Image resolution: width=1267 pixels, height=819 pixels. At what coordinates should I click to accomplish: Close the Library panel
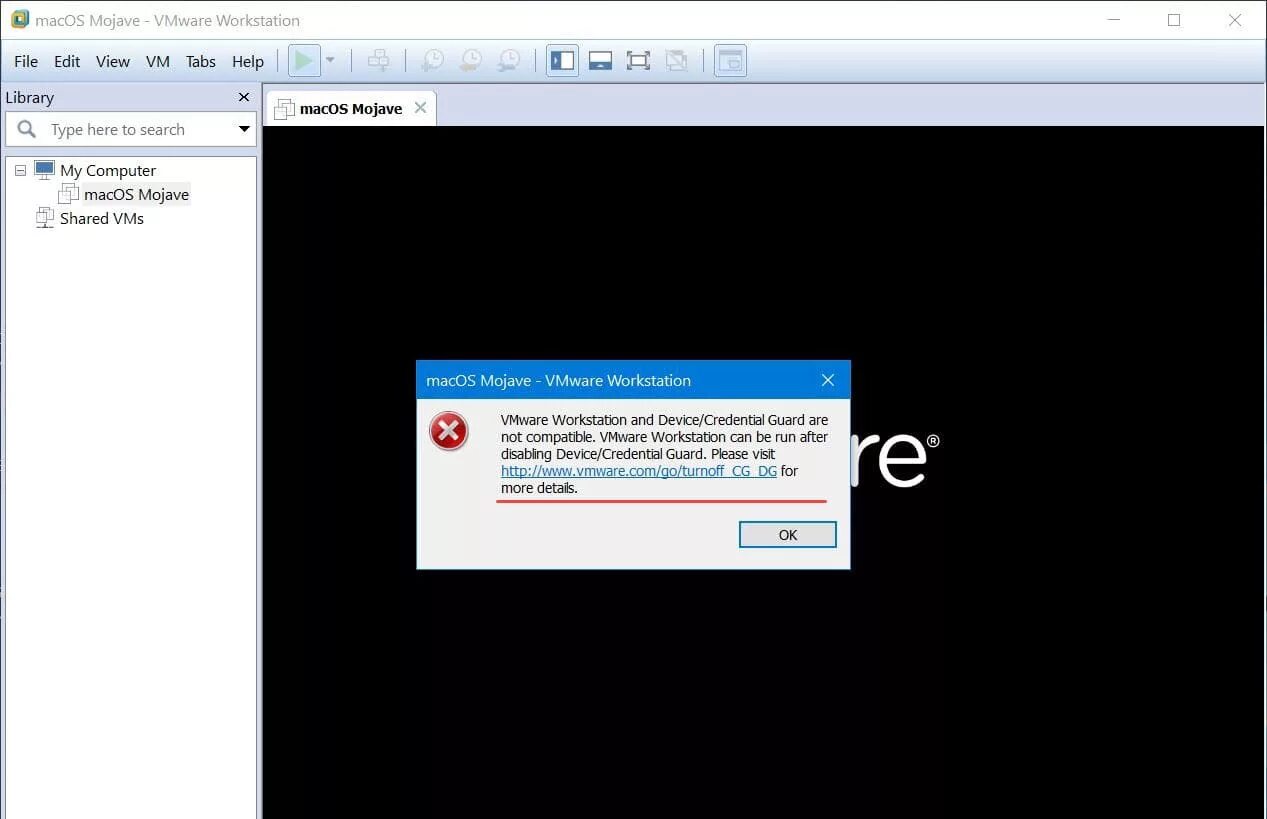coord(244,97)
